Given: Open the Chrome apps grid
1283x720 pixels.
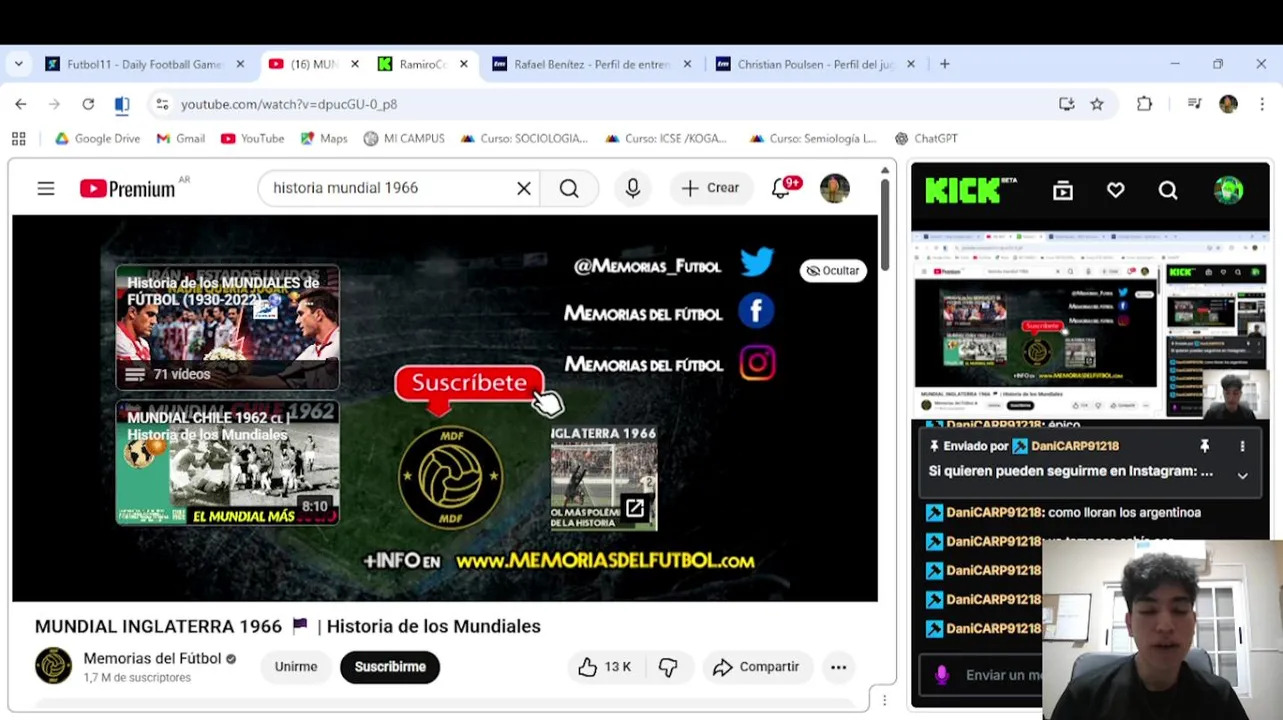Looking at the screenshot, I should tap(18, 139).
